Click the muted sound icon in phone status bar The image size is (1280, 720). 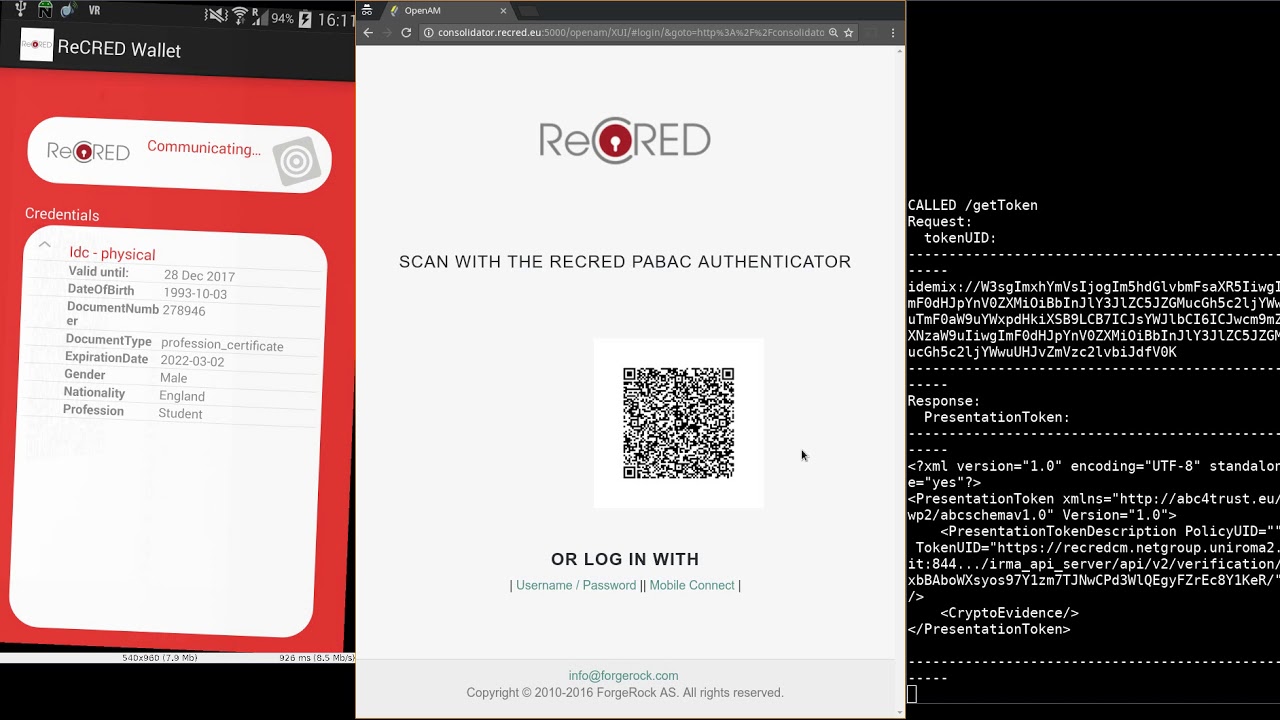coord(216,15)
